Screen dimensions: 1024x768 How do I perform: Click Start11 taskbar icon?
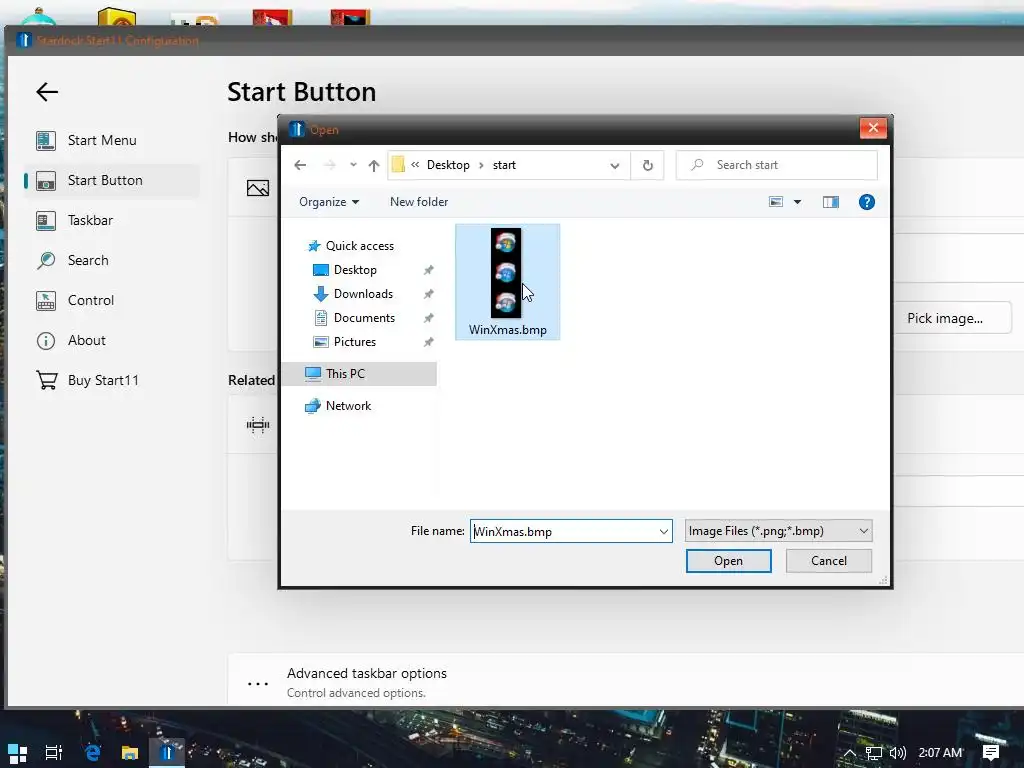(167, 753)
